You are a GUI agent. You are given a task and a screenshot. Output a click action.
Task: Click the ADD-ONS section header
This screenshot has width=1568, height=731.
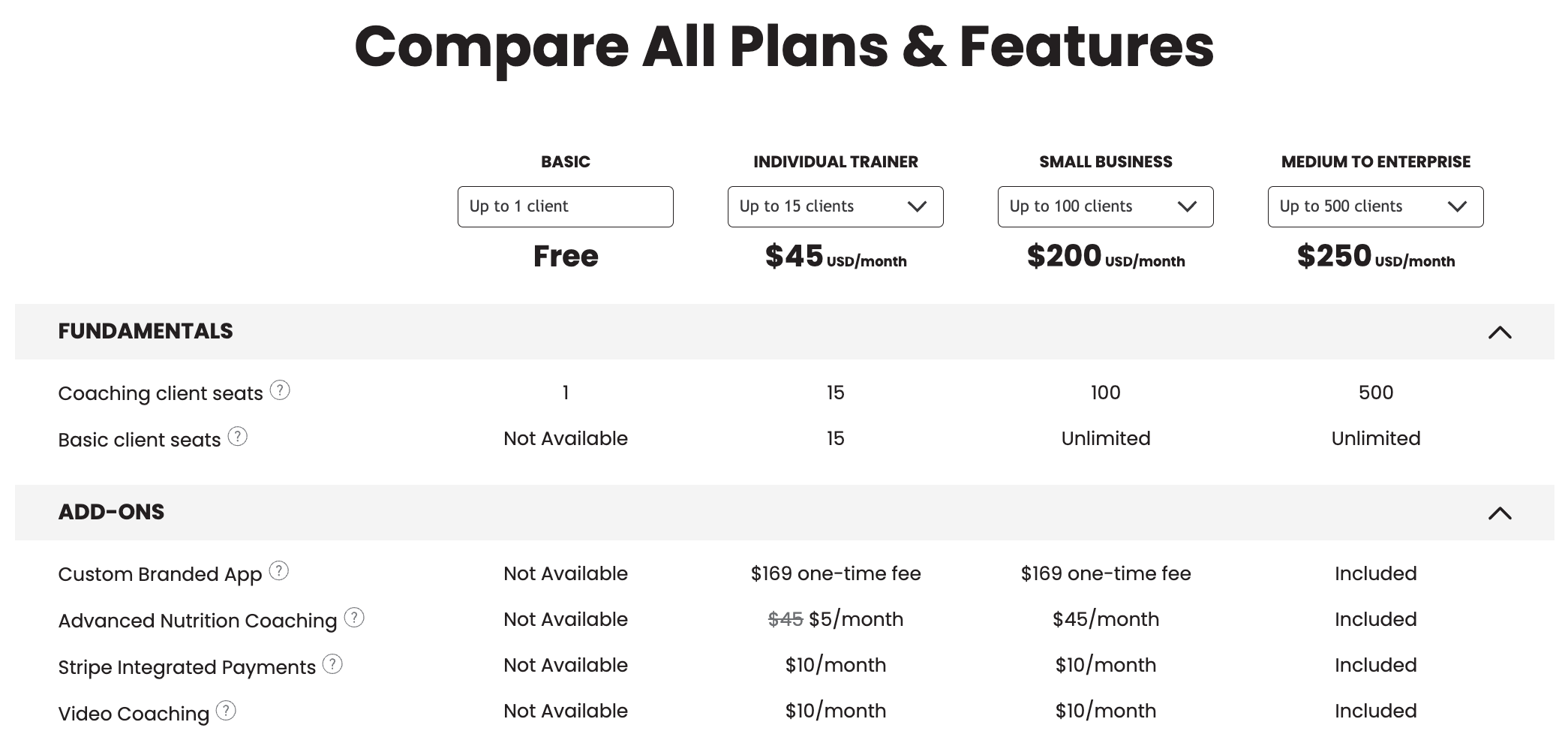pyautogui.click(x=785, y=513)
